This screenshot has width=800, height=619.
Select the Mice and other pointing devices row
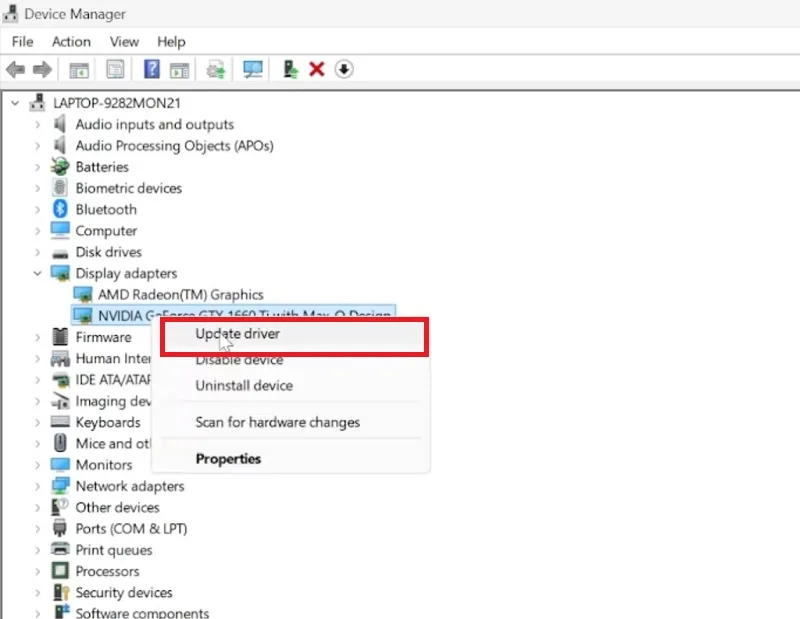coord(113,443)
